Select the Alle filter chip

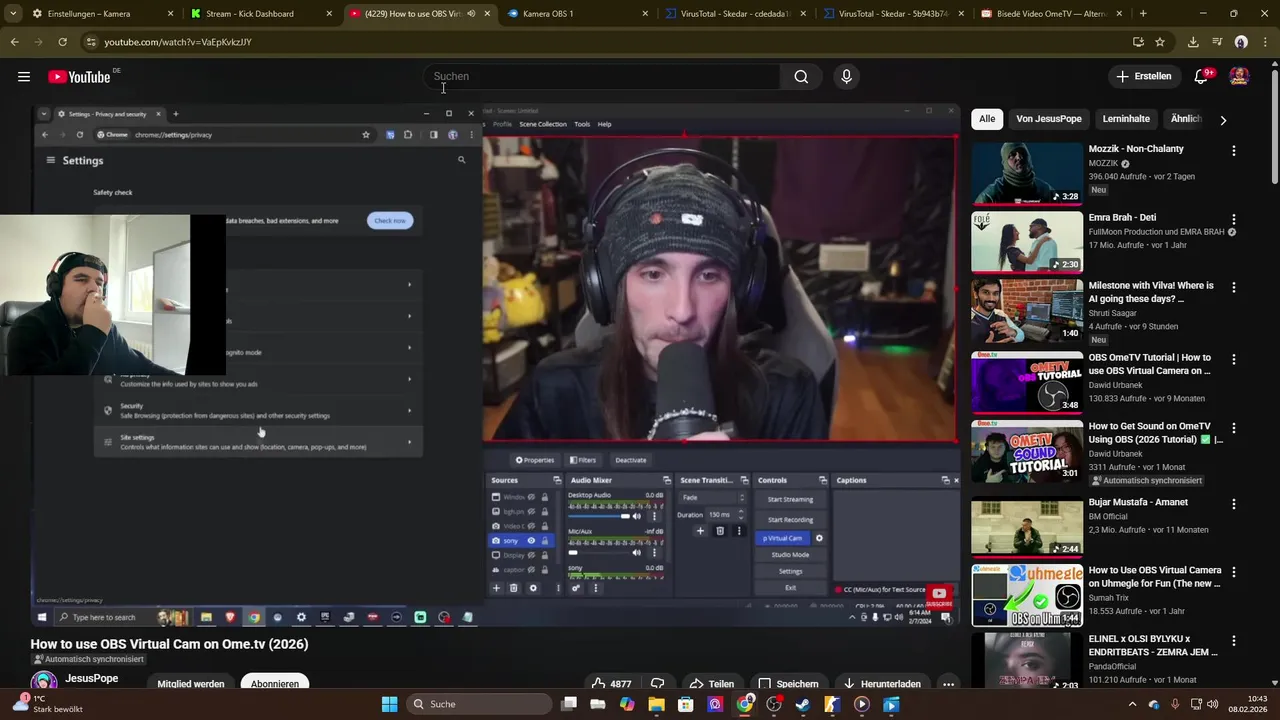click(x=987, y=119)
